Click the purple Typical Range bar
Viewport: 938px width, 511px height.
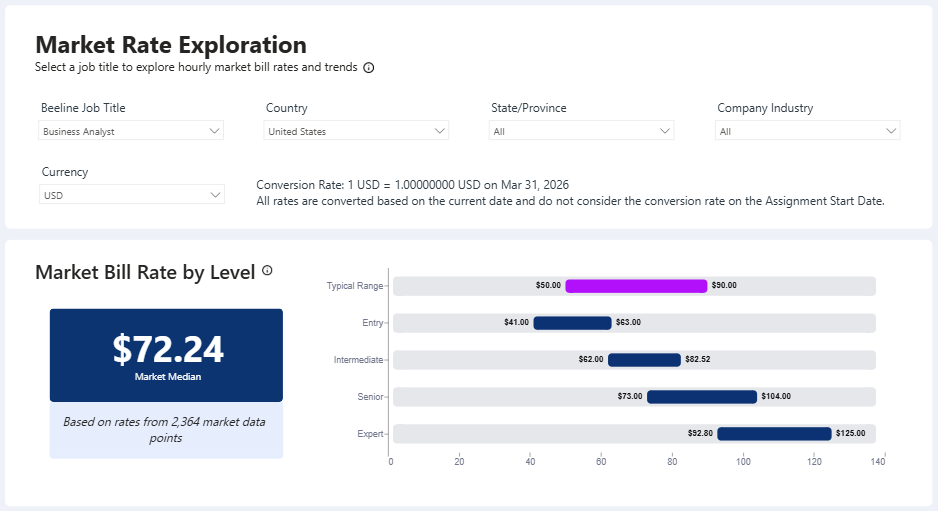click(x=636, y=286)
